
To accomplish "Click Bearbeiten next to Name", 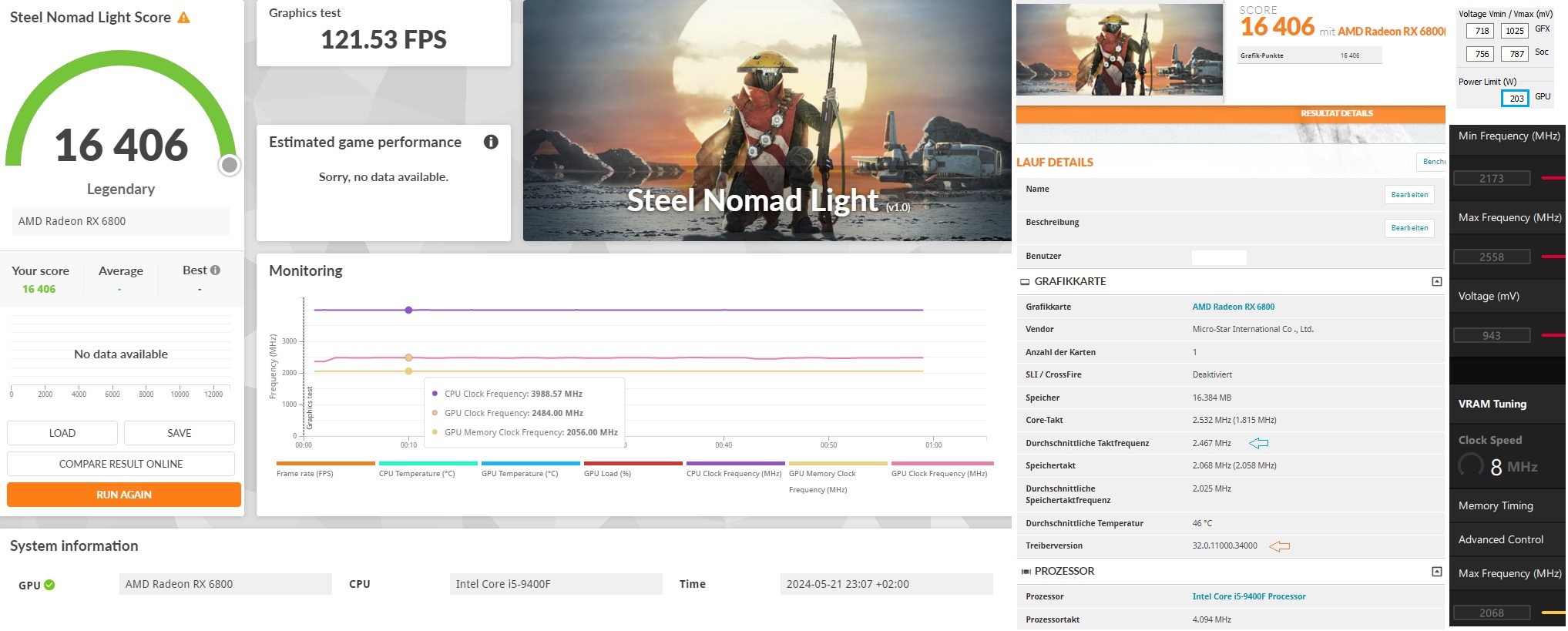I will [x=1409, y=195].
